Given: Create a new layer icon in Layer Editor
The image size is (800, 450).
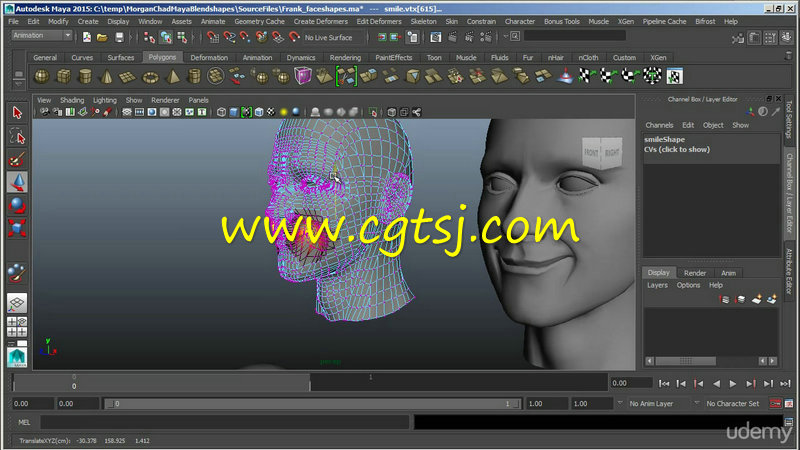Looking at the screenshot, I should (756, 299).
